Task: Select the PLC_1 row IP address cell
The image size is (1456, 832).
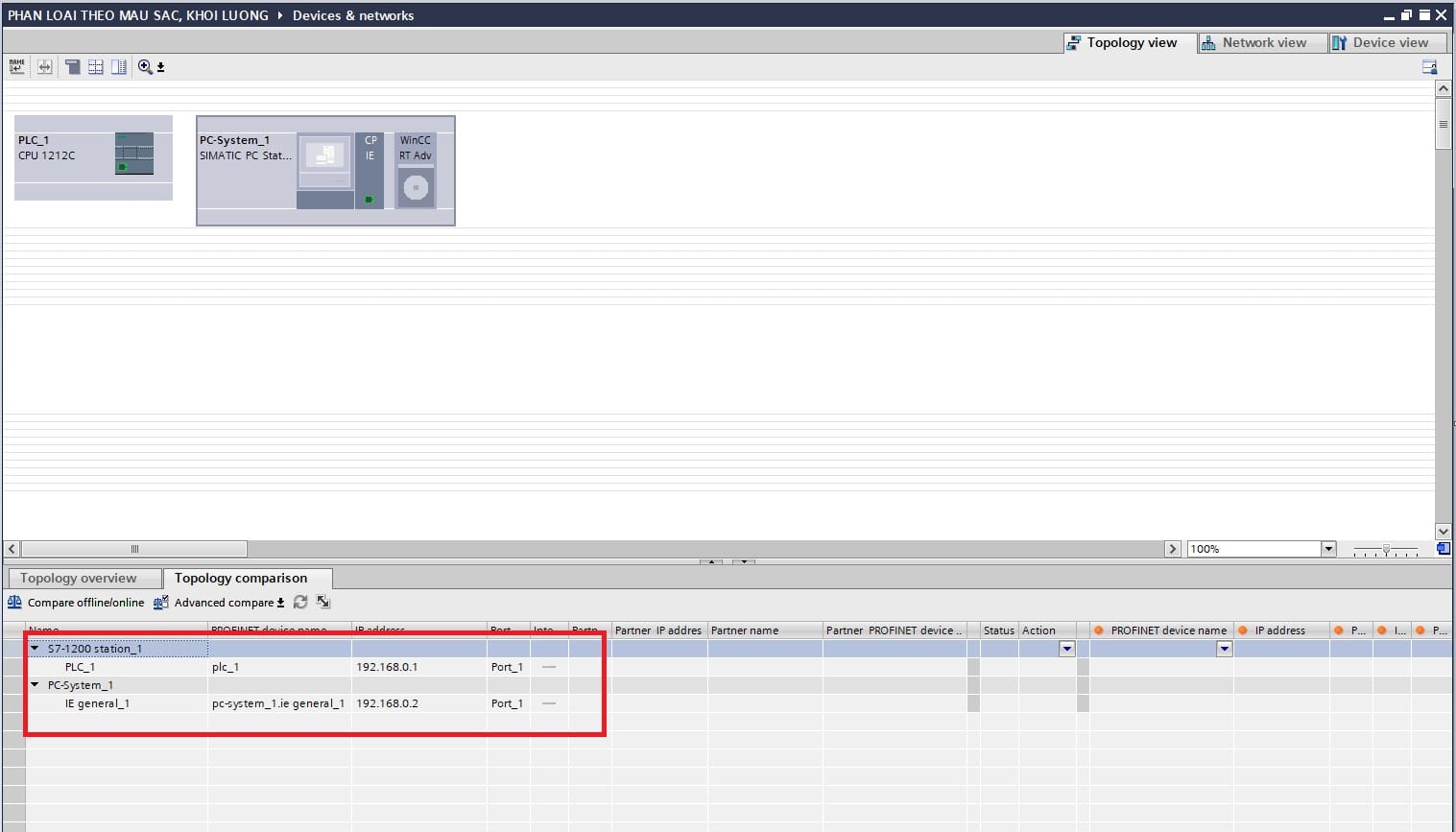Action: pos(387,667)
